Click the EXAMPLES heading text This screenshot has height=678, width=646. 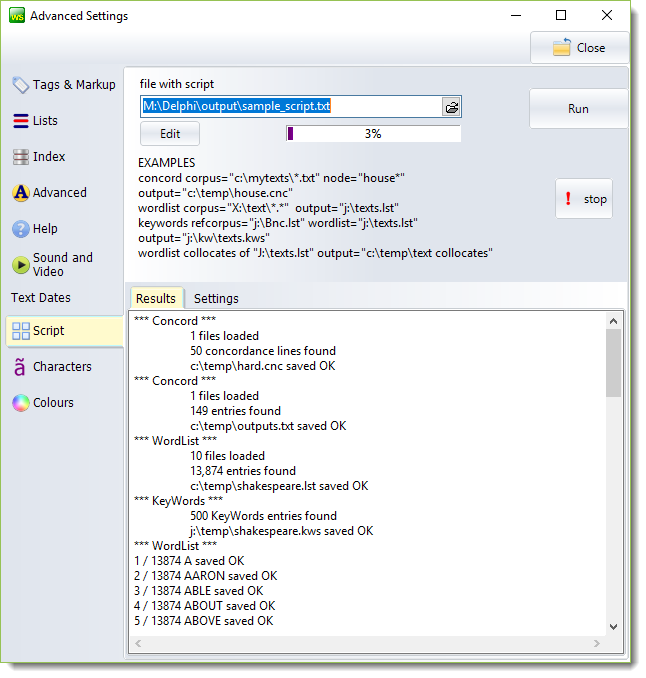coord(166,163)
